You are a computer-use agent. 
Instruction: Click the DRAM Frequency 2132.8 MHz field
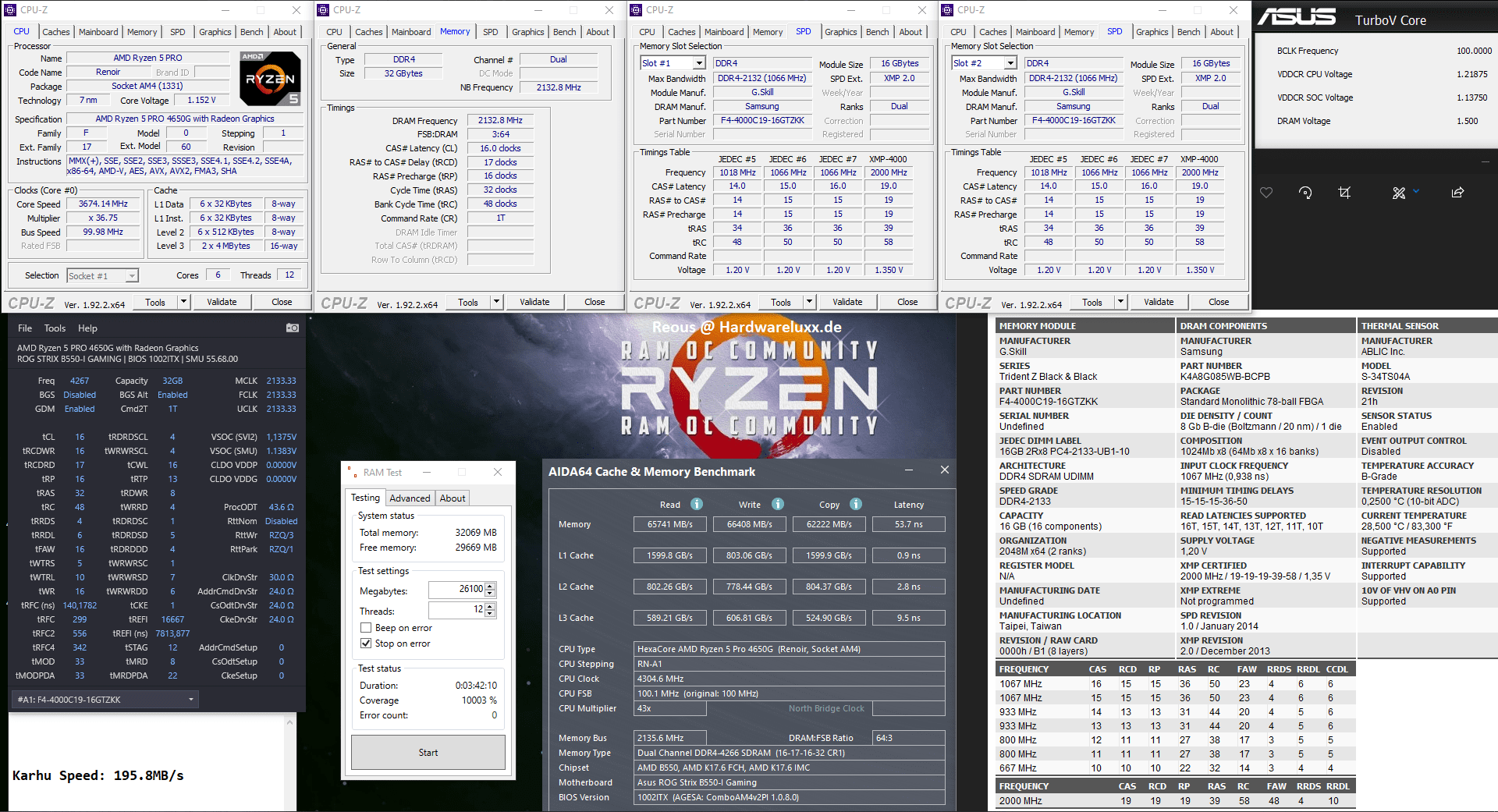coord(500,121)
